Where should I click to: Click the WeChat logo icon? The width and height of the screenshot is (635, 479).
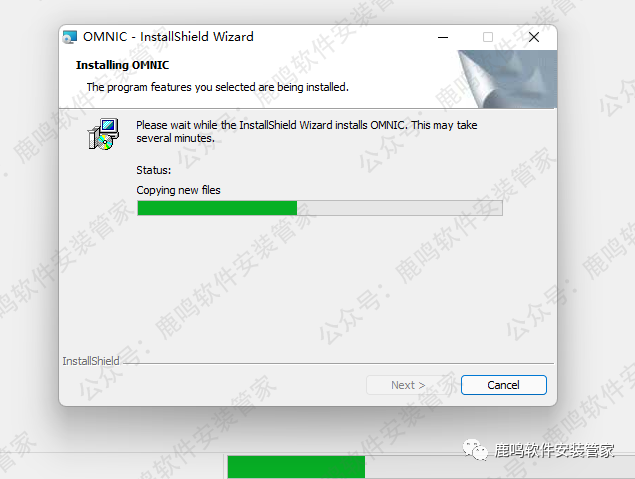(x=475, y=449)
